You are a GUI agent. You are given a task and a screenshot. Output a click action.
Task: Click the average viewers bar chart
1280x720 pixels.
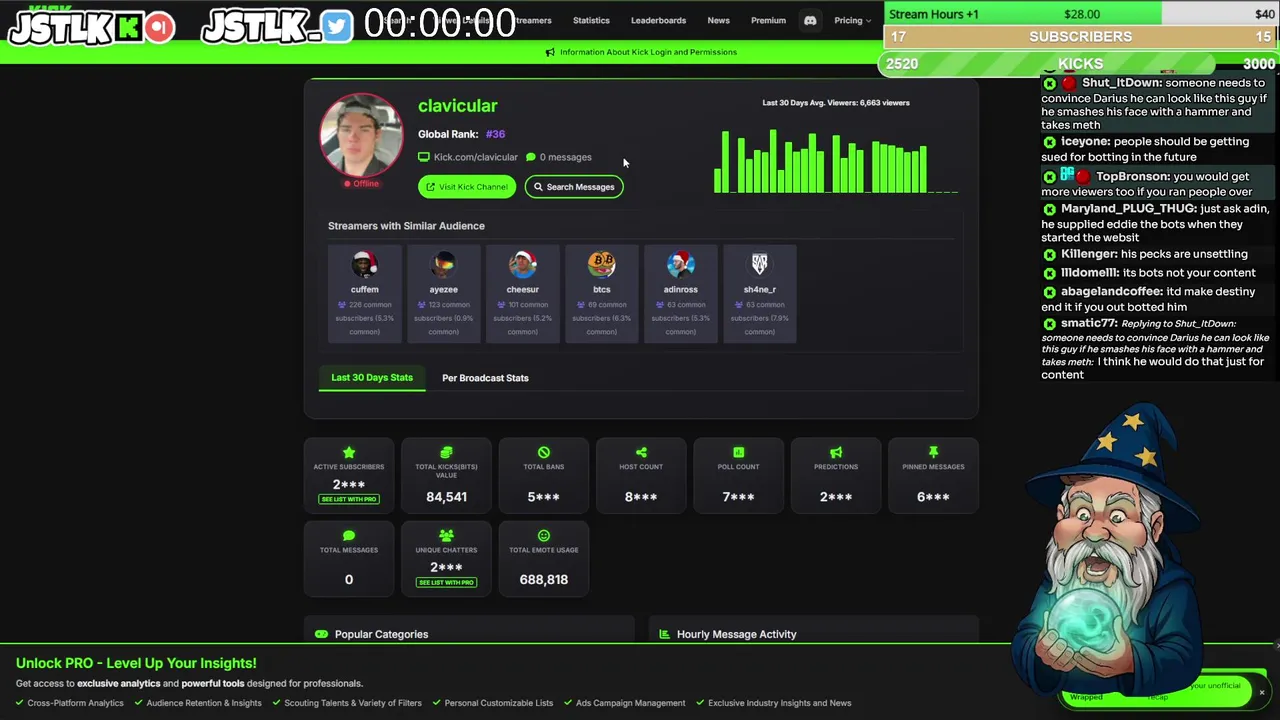835,160
